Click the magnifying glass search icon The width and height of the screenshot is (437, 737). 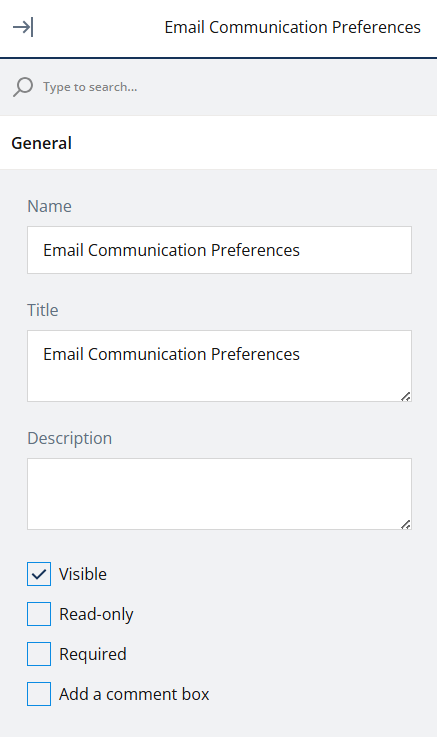point(23,87)
